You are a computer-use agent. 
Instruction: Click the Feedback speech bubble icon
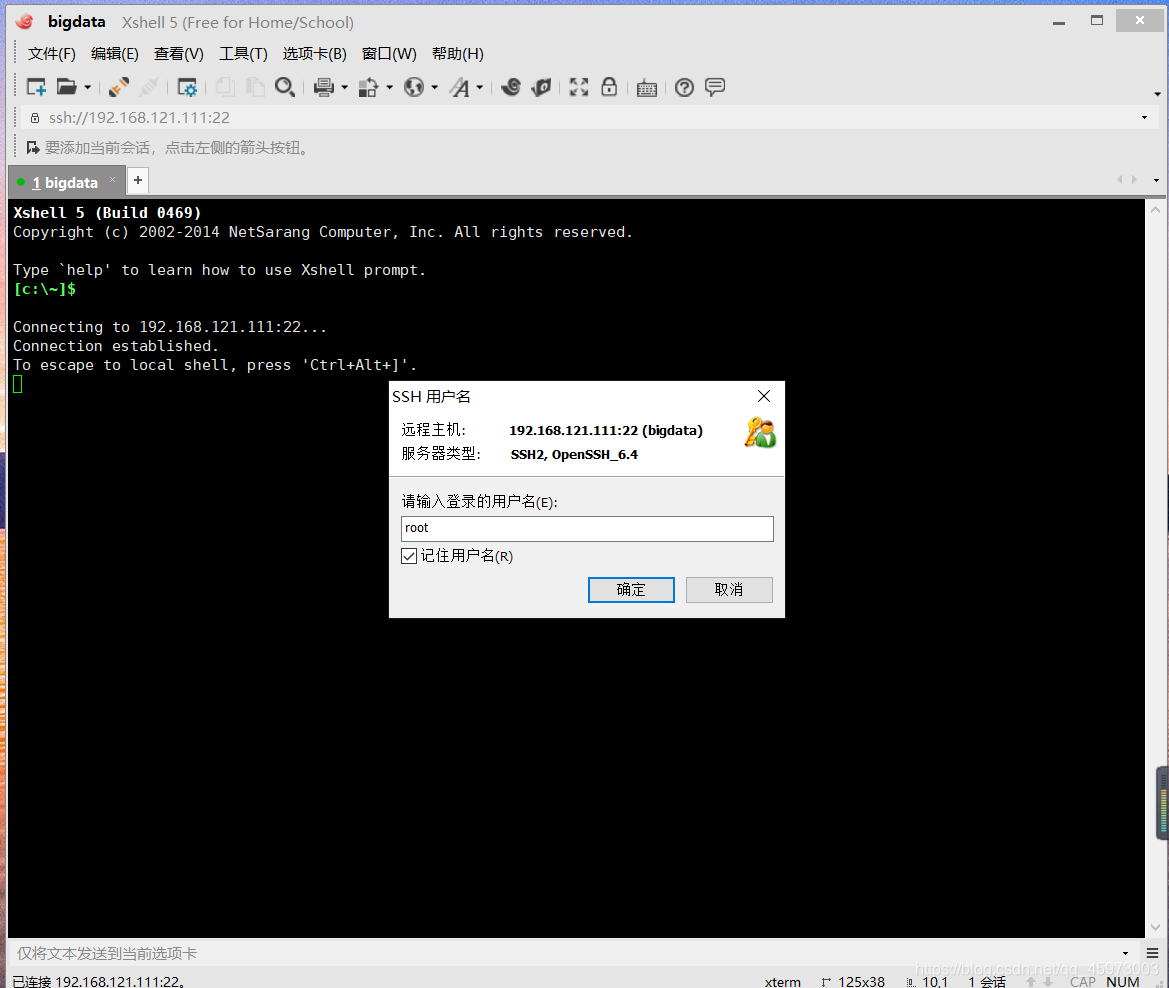715,87
